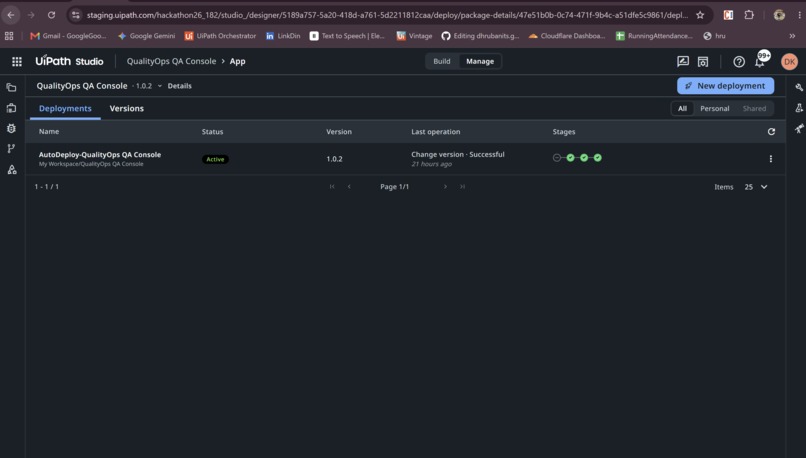Image resolution: width=806 pixels, height=458 pixels.
Task: Open browser extensions puzzle icon
Action: (749, 15)
